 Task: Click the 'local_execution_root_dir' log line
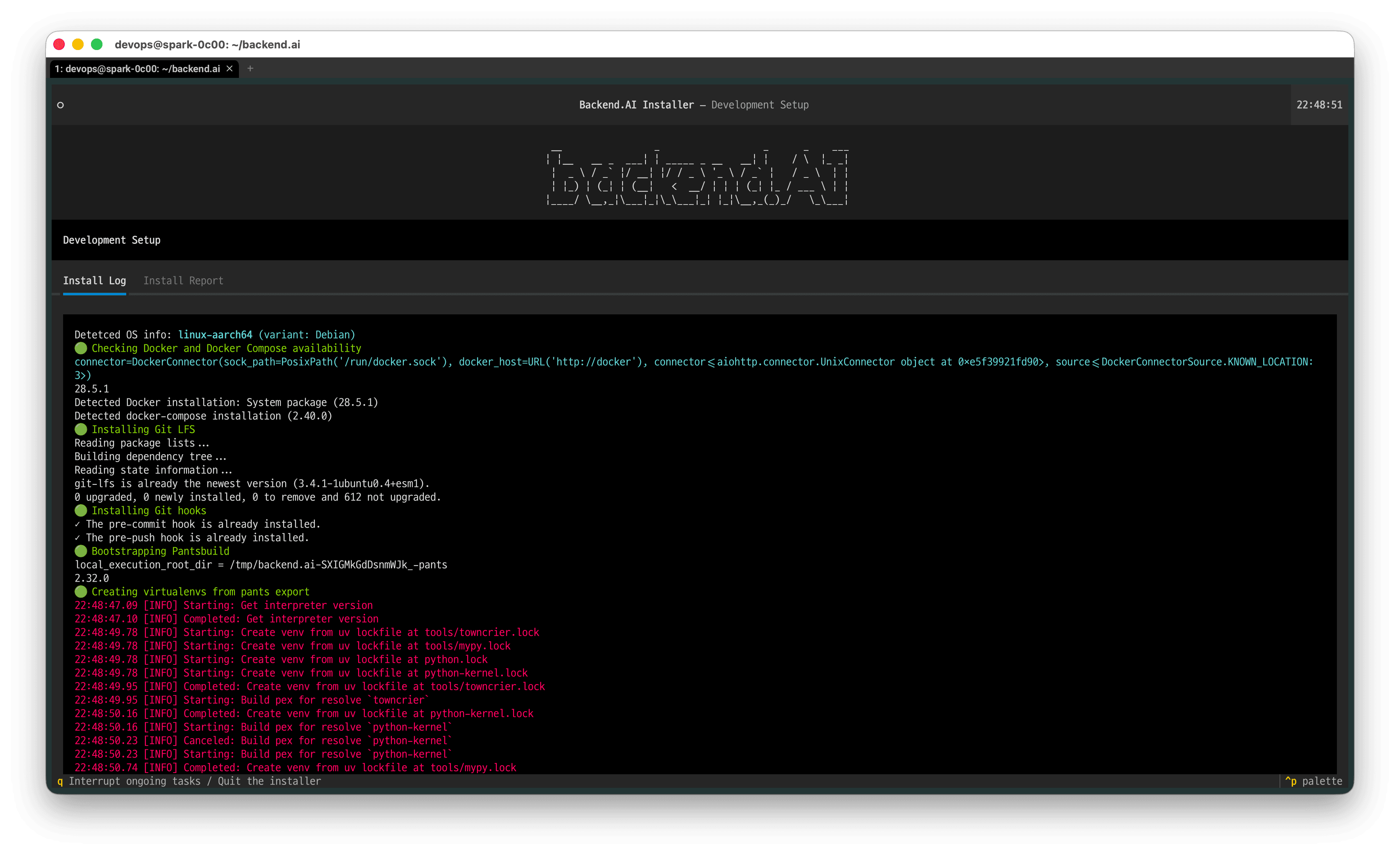pos(261,565)
